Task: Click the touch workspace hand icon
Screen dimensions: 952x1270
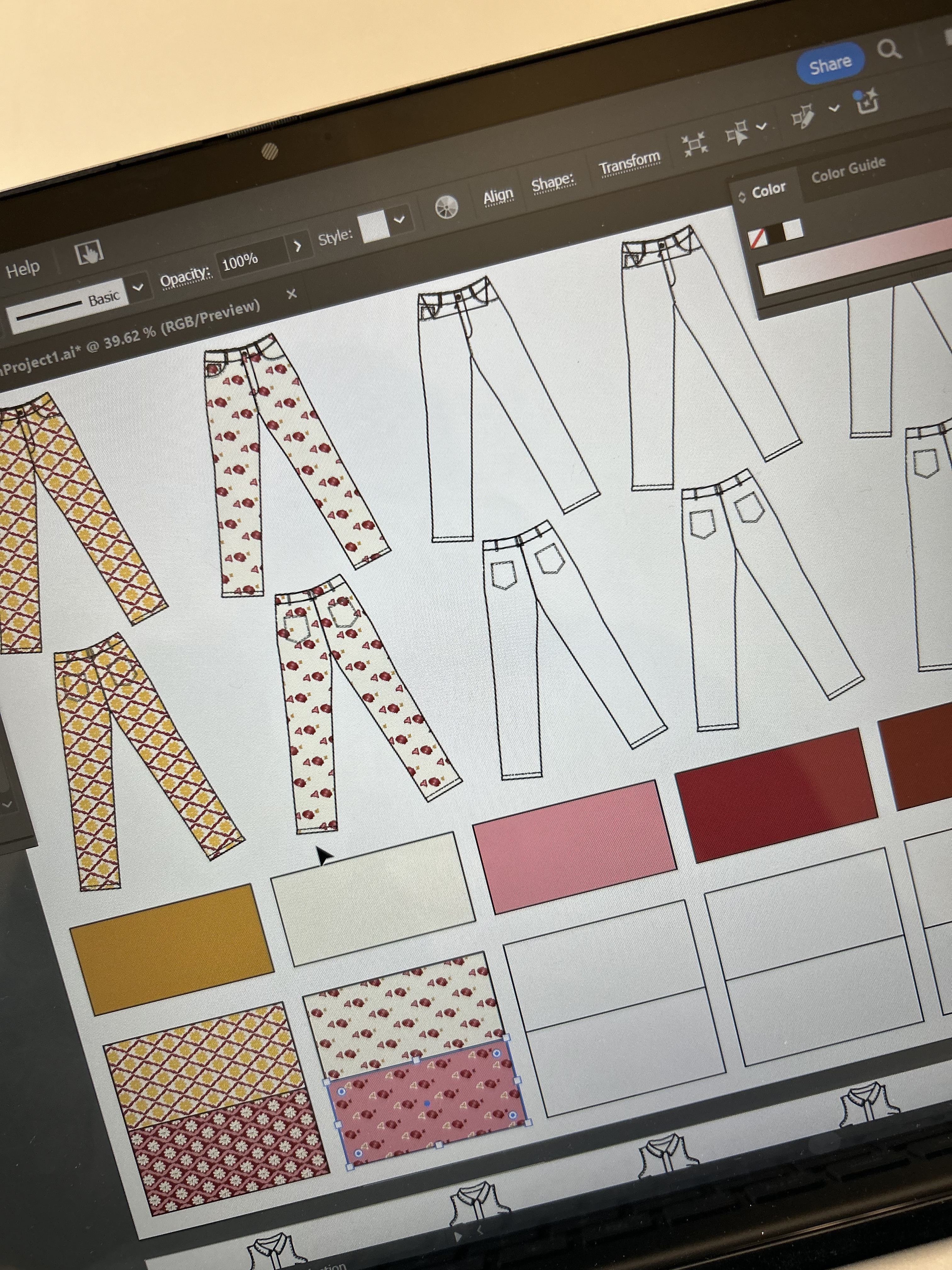Action: (x=89, y=252)
